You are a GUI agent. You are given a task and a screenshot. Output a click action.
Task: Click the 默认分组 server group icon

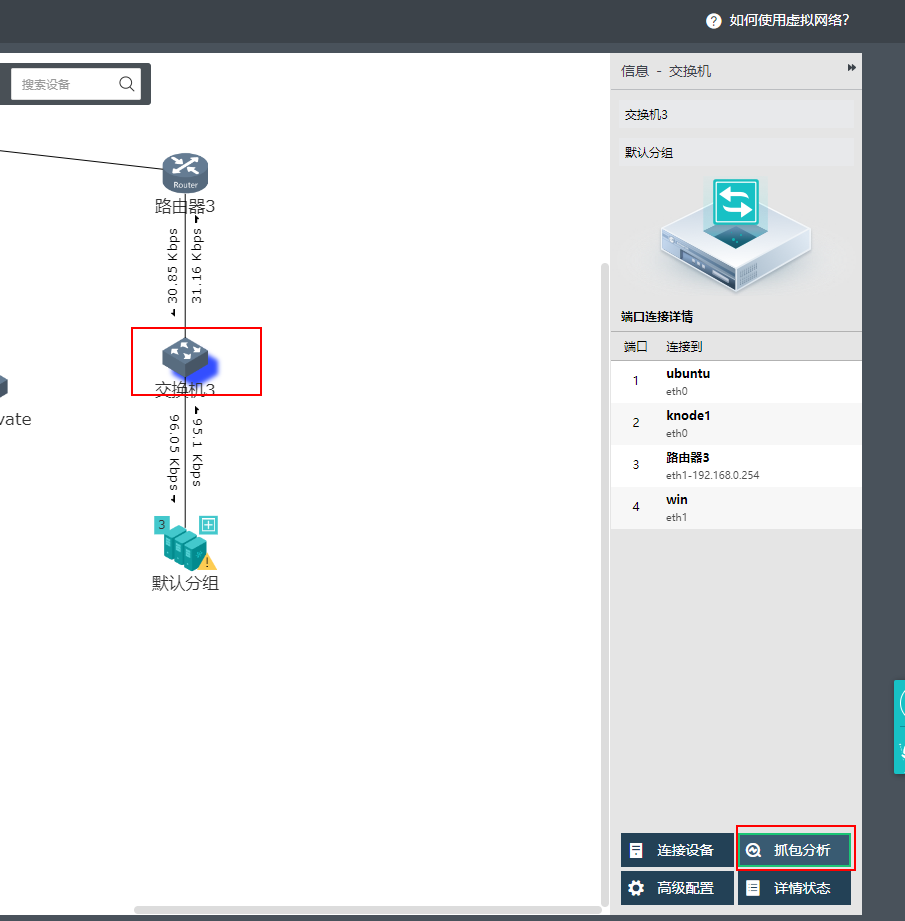[x=185, y=548]
